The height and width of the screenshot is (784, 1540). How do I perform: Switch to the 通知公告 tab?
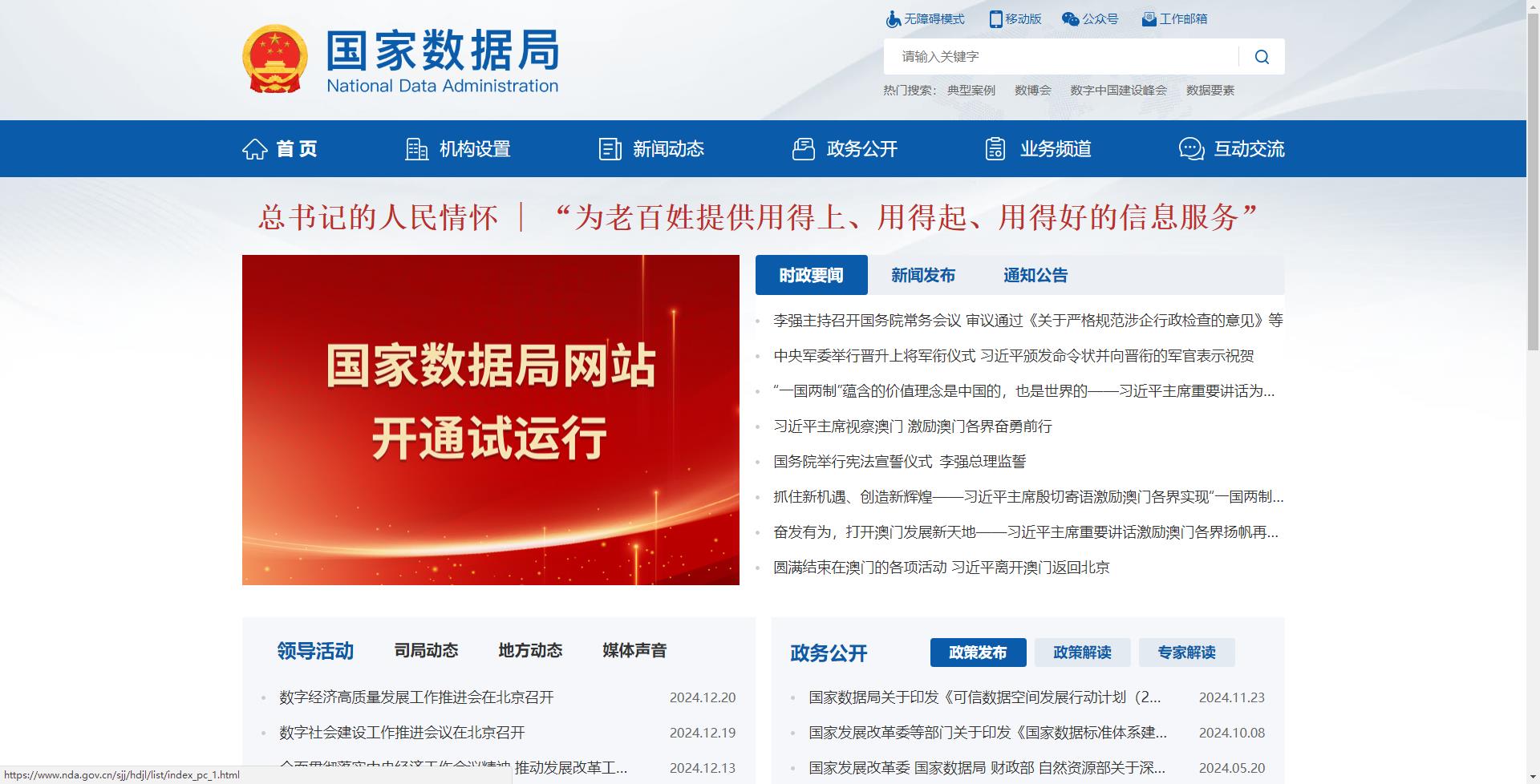click(1035, 275)
